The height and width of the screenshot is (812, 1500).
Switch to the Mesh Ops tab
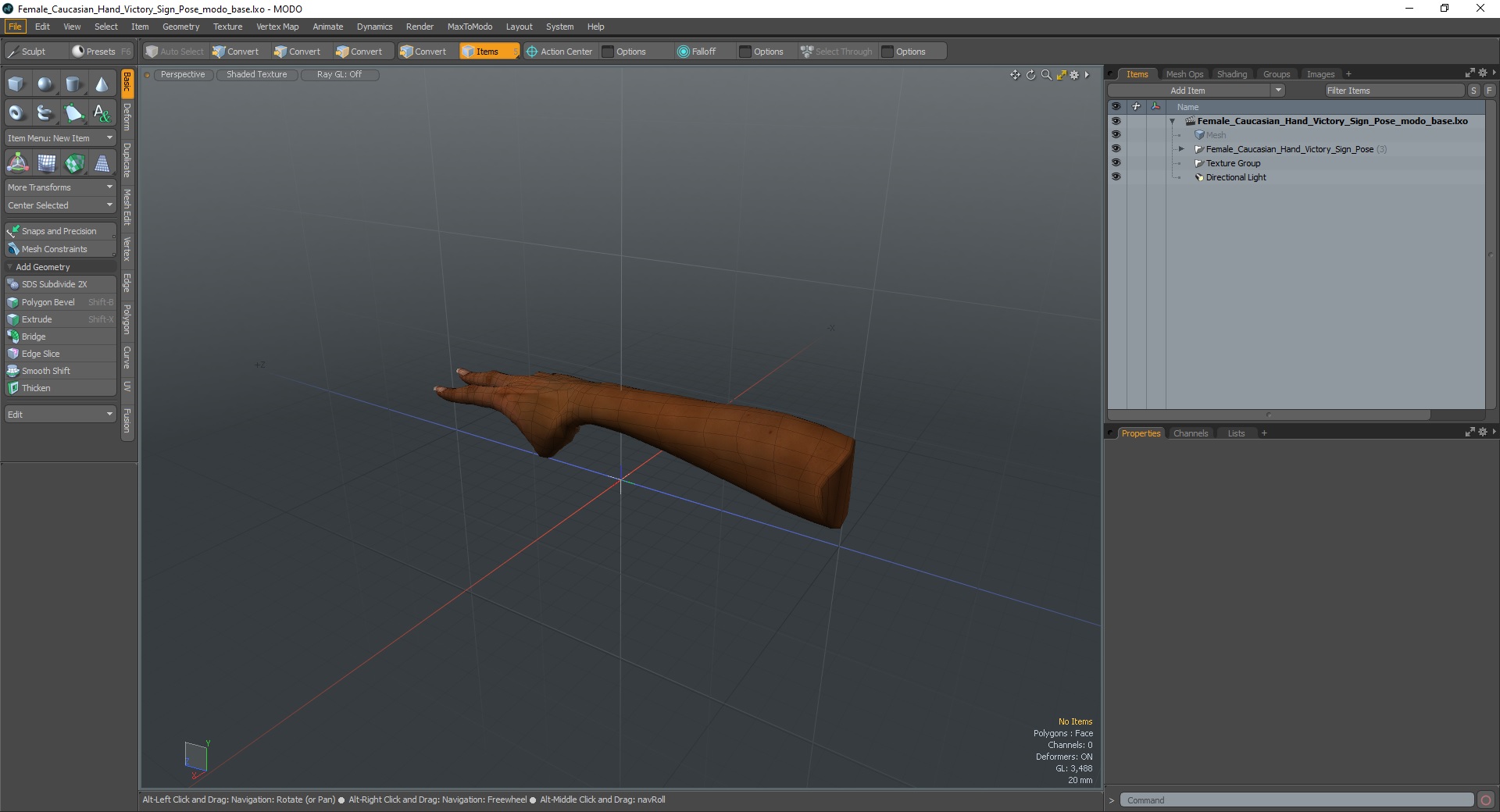[1184, 74]
